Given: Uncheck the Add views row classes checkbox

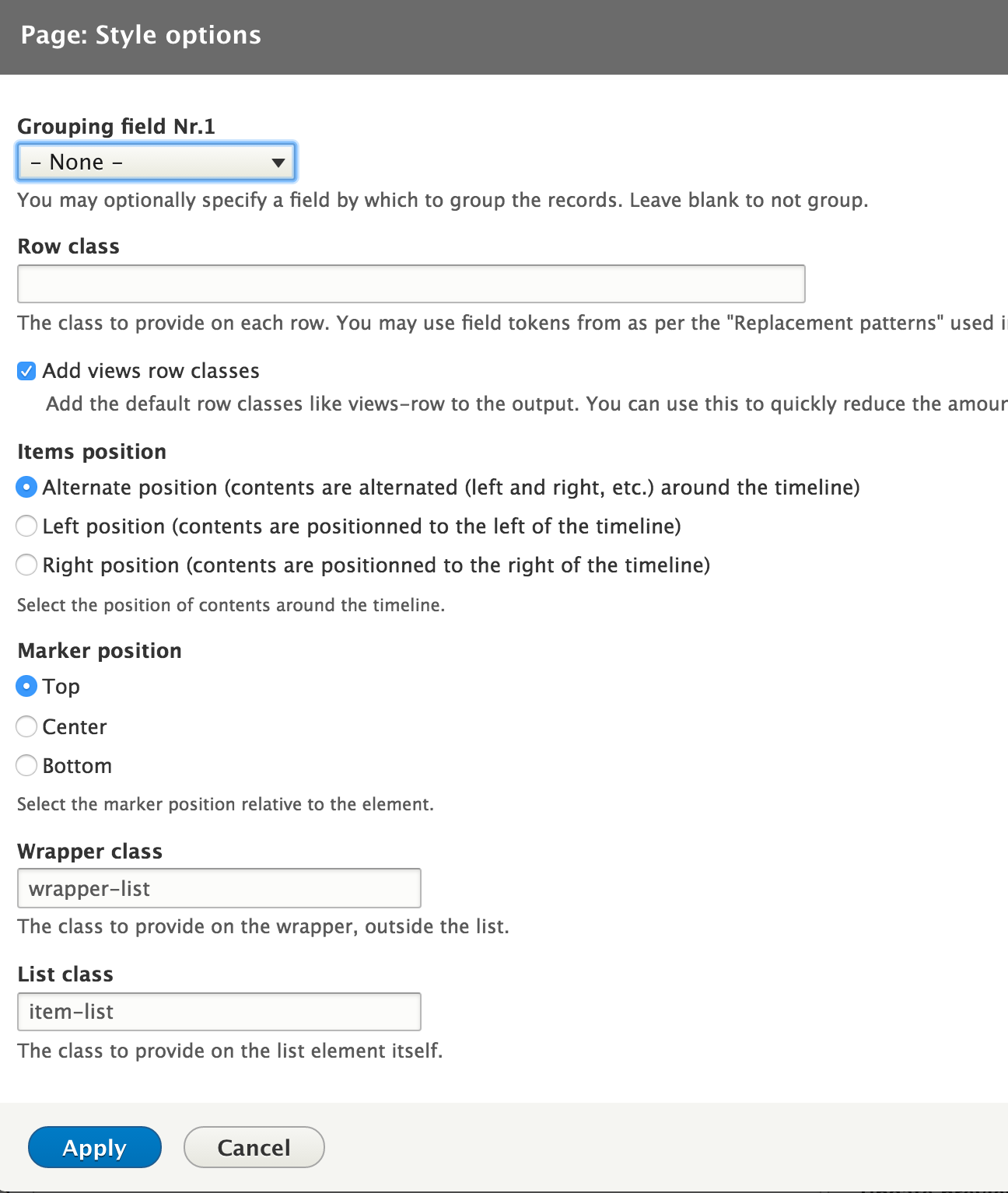Looking at the screenshot, I should pyautogui.click(x=26, y=371).
